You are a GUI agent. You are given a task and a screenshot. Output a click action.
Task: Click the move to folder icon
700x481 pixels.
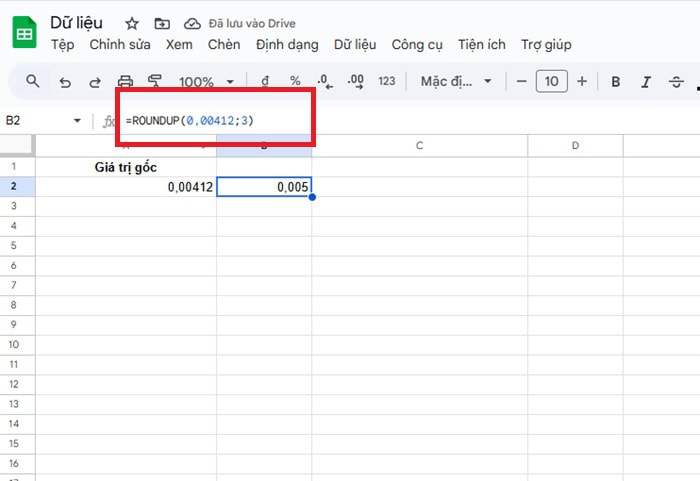coord(162,23)
